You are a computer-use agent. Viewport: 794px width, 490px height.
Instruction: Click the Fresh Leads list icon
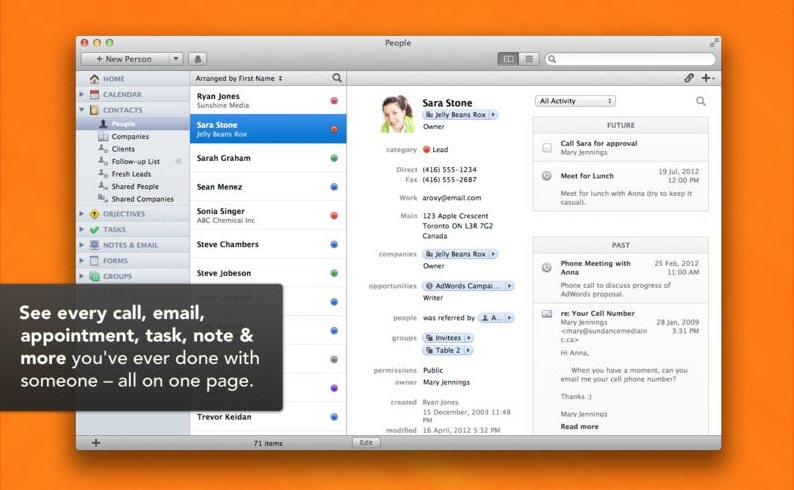point(103,174)
